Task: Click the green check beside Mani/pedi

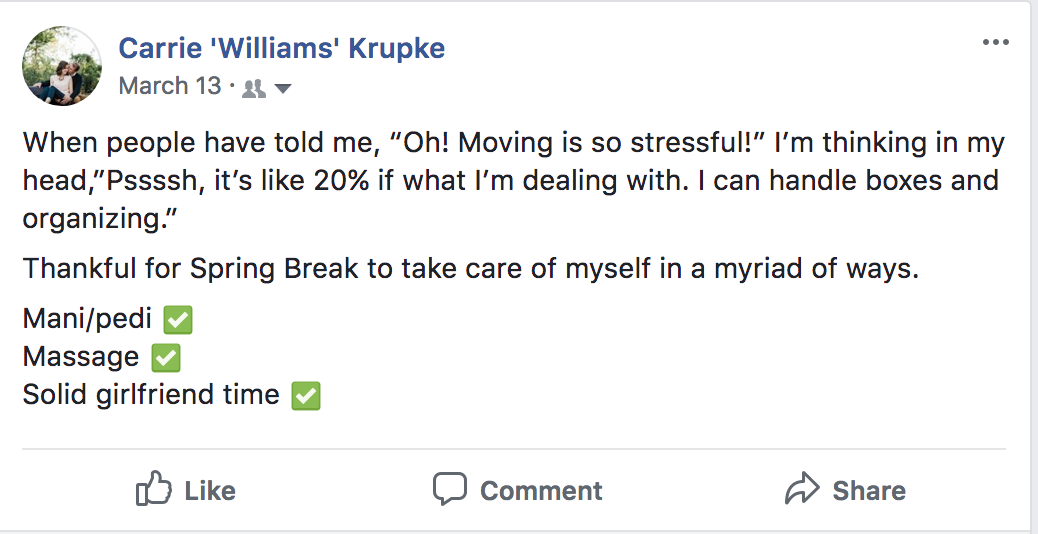Action: click(178, 320)
